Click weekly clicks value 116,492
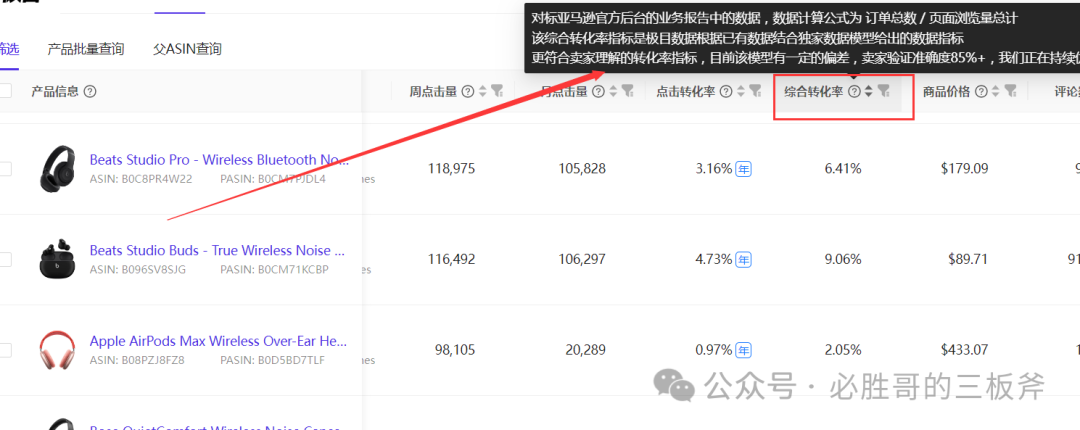Screen dimensions: 1080x430 click(451, 259)
